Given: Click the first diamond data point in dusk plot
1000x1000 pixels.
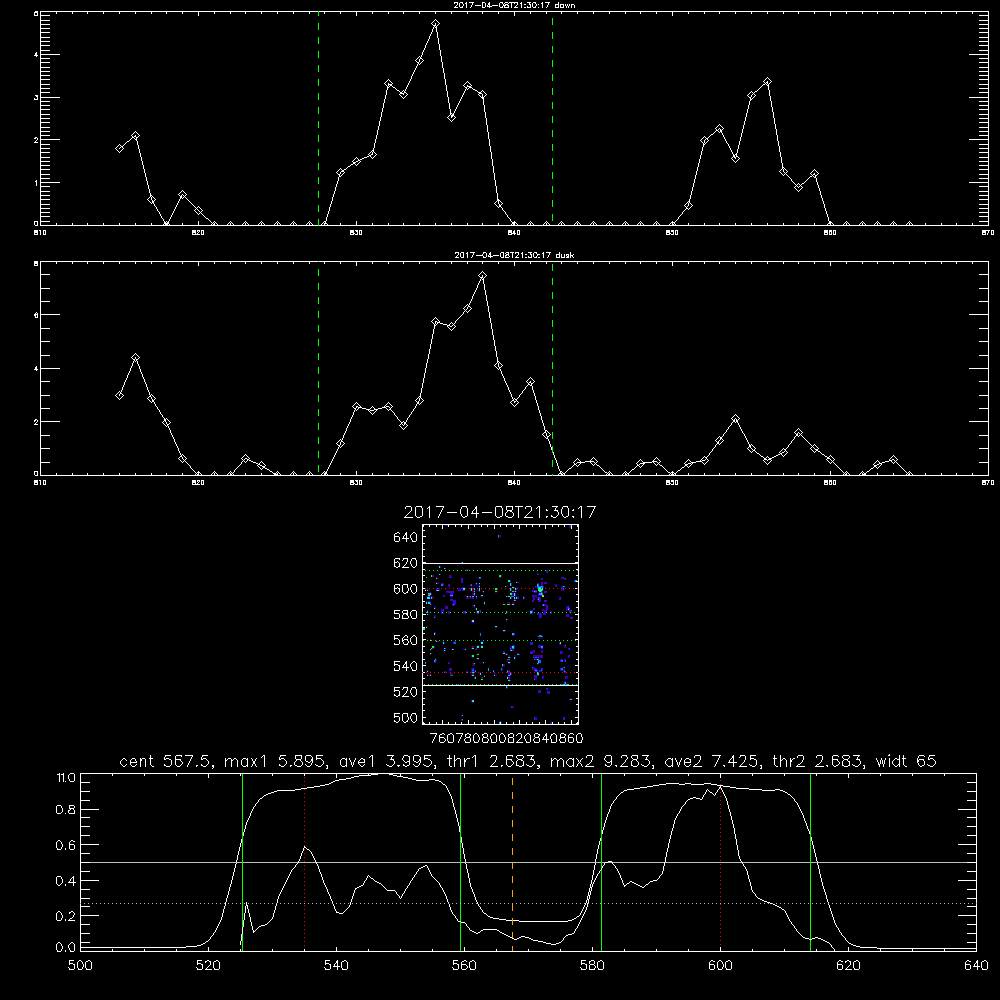Looking at the screenshot, I should pos(119,395).
